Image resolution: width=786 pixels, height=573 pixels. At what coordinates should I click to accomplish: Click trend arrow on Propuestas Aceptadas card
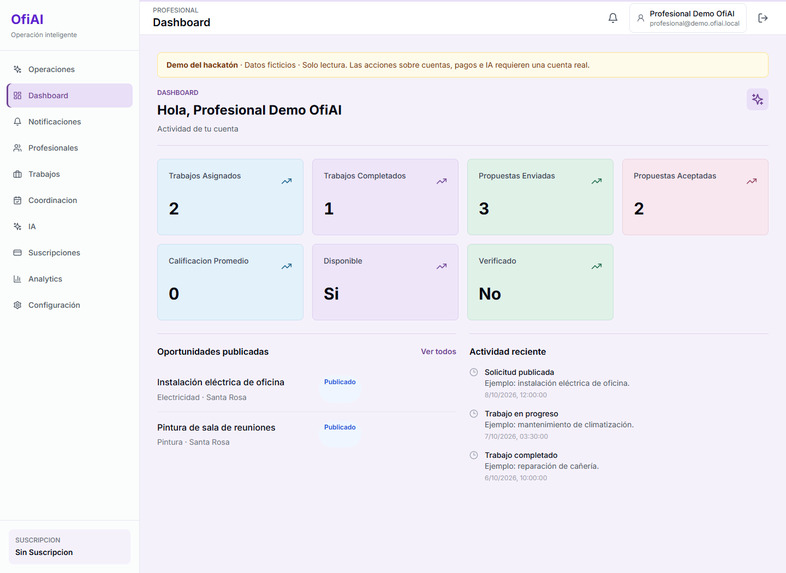751,181
